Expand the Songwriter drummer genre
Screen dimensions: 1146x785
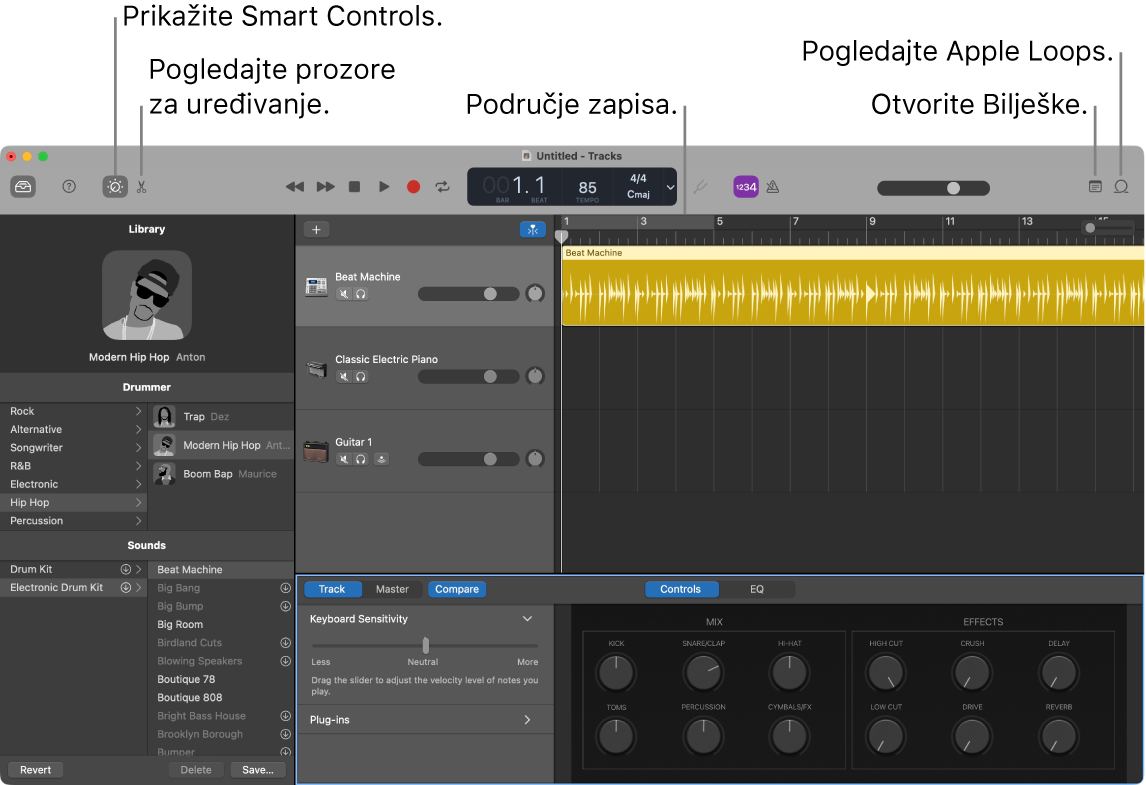(x=138, y=447)
